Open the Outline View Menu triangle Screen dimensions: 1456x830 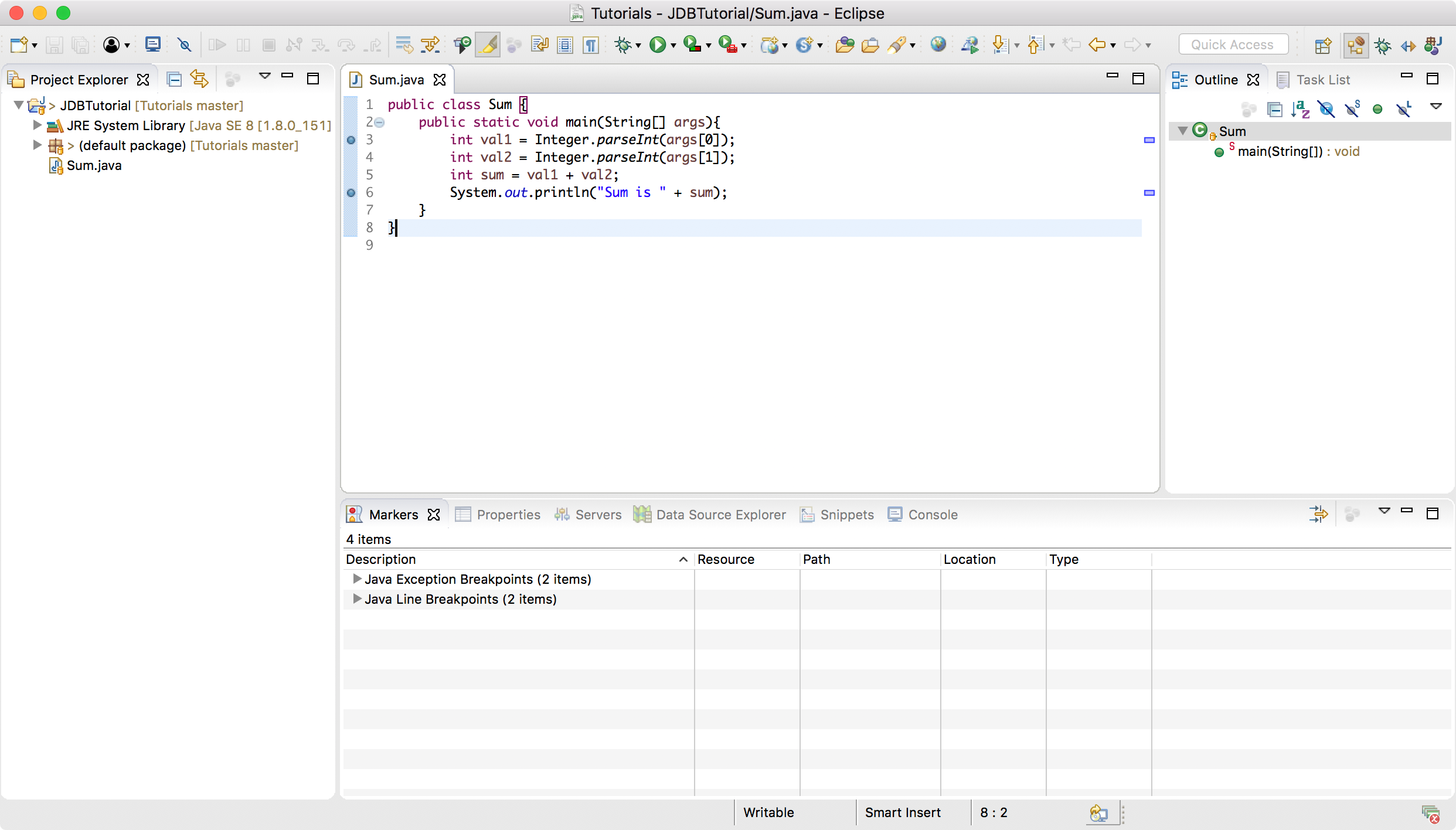click(1436, 106)
